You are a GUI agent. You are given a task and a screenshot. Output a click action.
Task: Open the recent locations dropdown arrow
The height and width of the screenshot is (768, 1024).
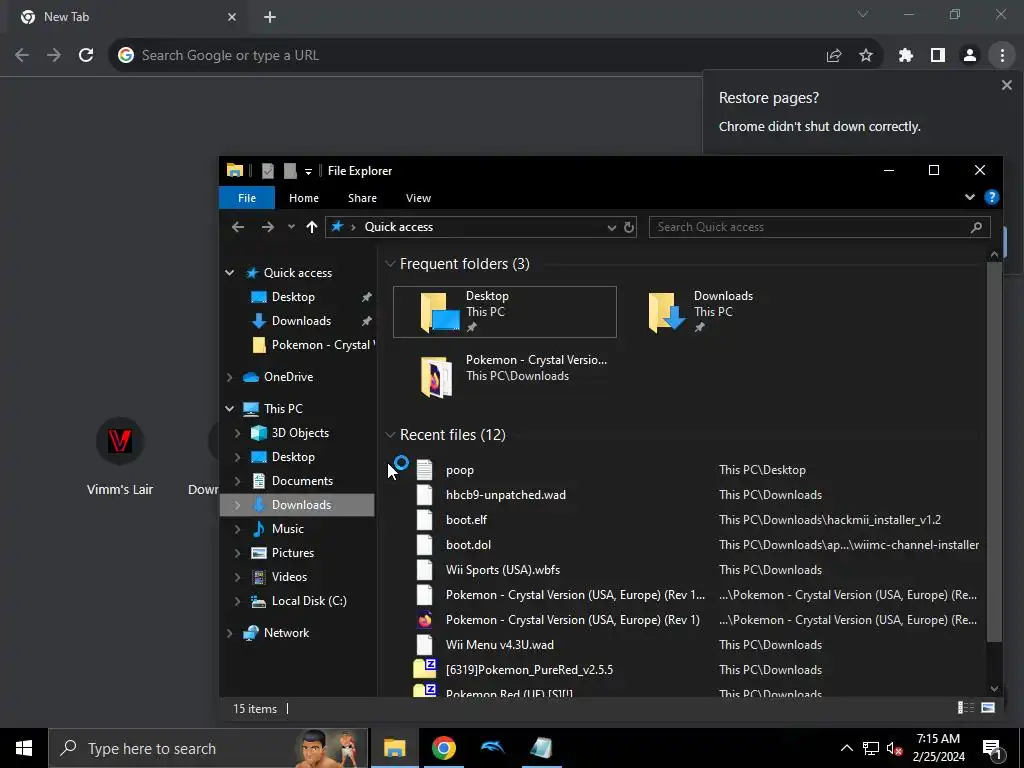pos(291,227)
